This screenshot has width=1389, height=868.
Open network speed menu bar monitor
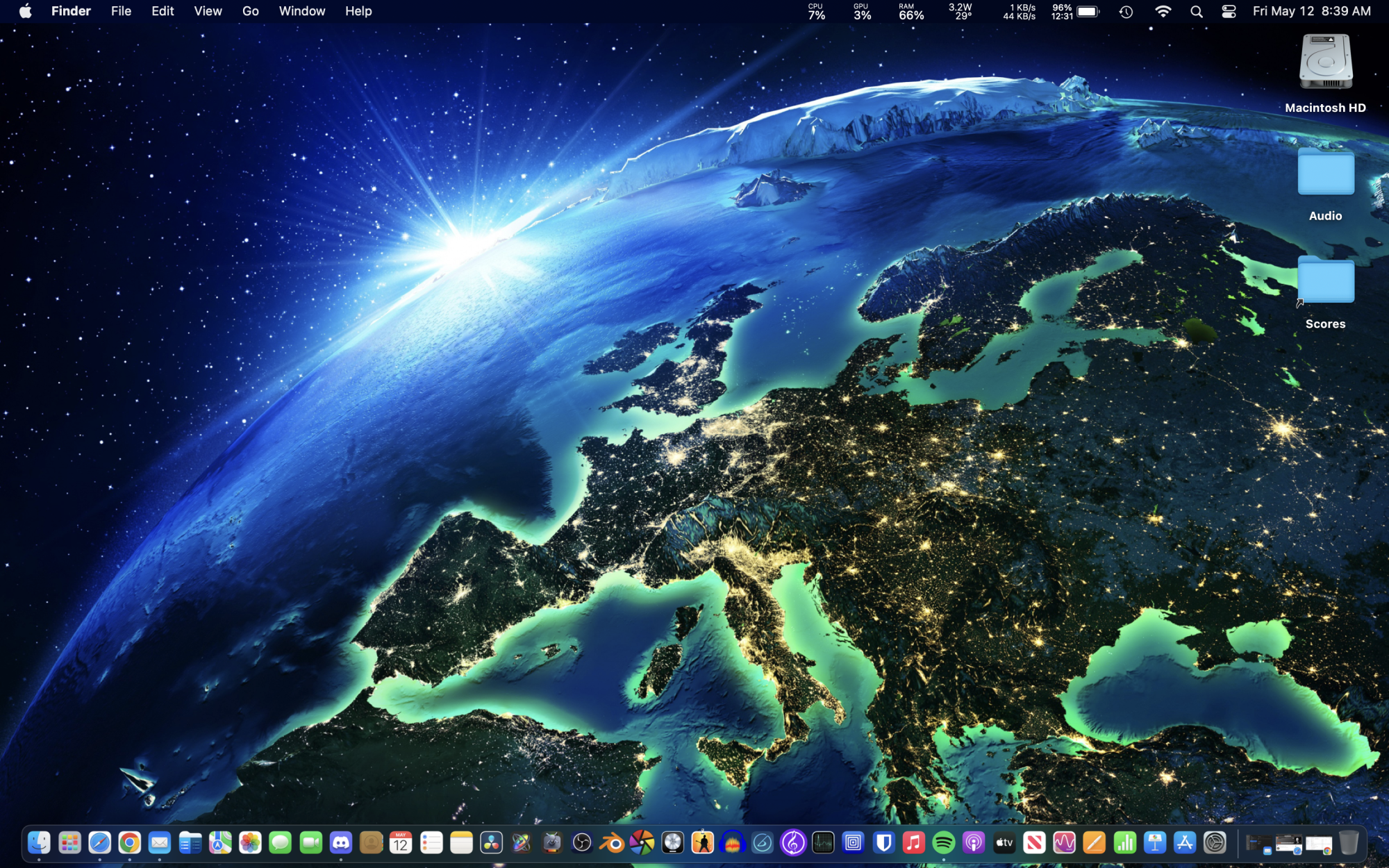pos(1019,11)
